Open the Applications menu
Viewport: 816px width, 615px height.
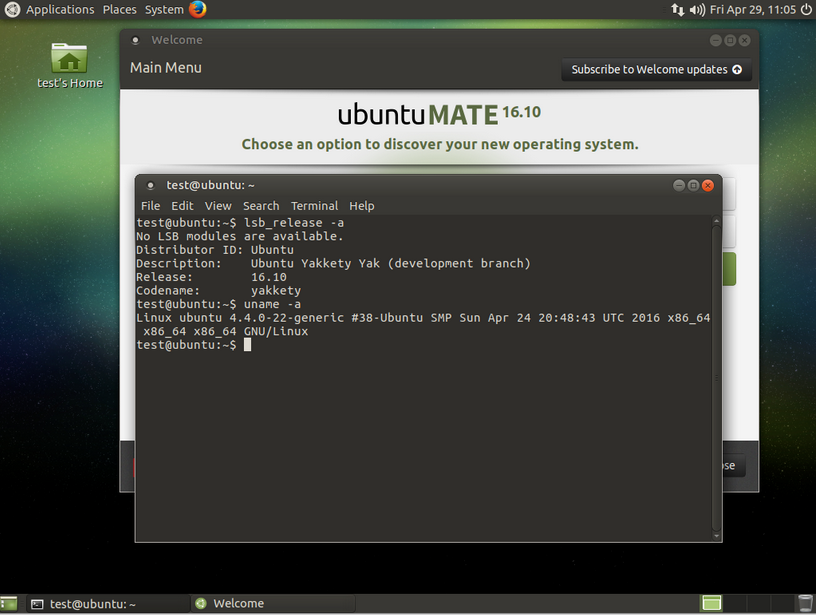[50, 9]
